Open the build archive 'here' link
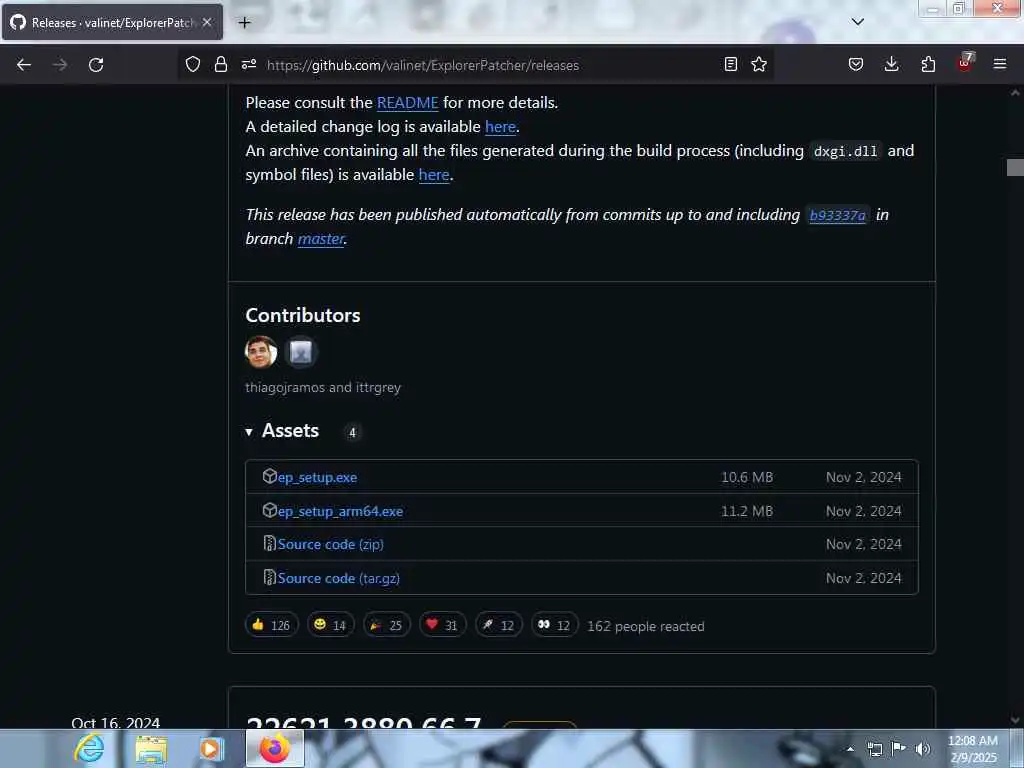This screenshot has height=768, width=1024. pyautogui.click(x=434, y=174)
